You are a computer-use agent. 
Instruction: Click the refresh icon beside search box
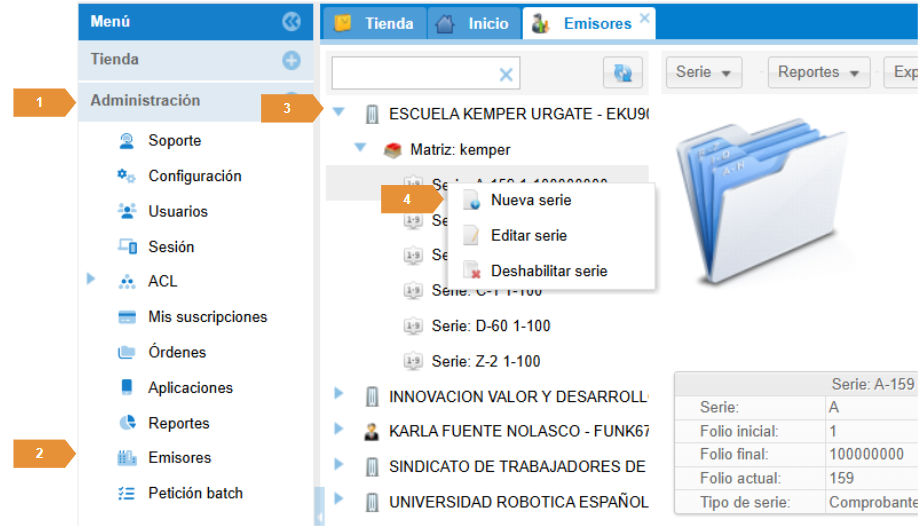(x=622, y=73)
